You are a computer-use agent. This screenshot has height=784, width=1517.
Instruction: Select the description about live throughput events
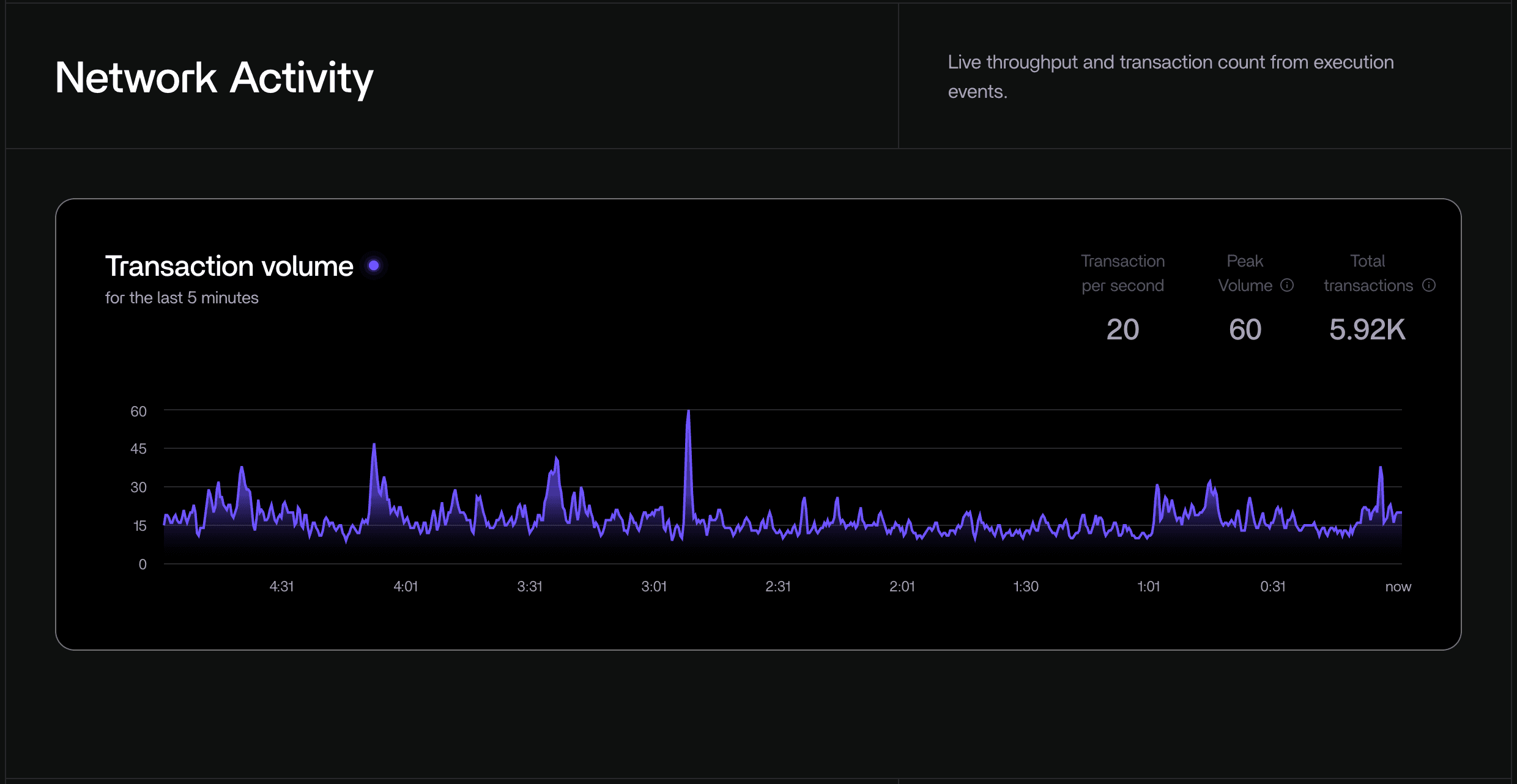(1171, 76)
